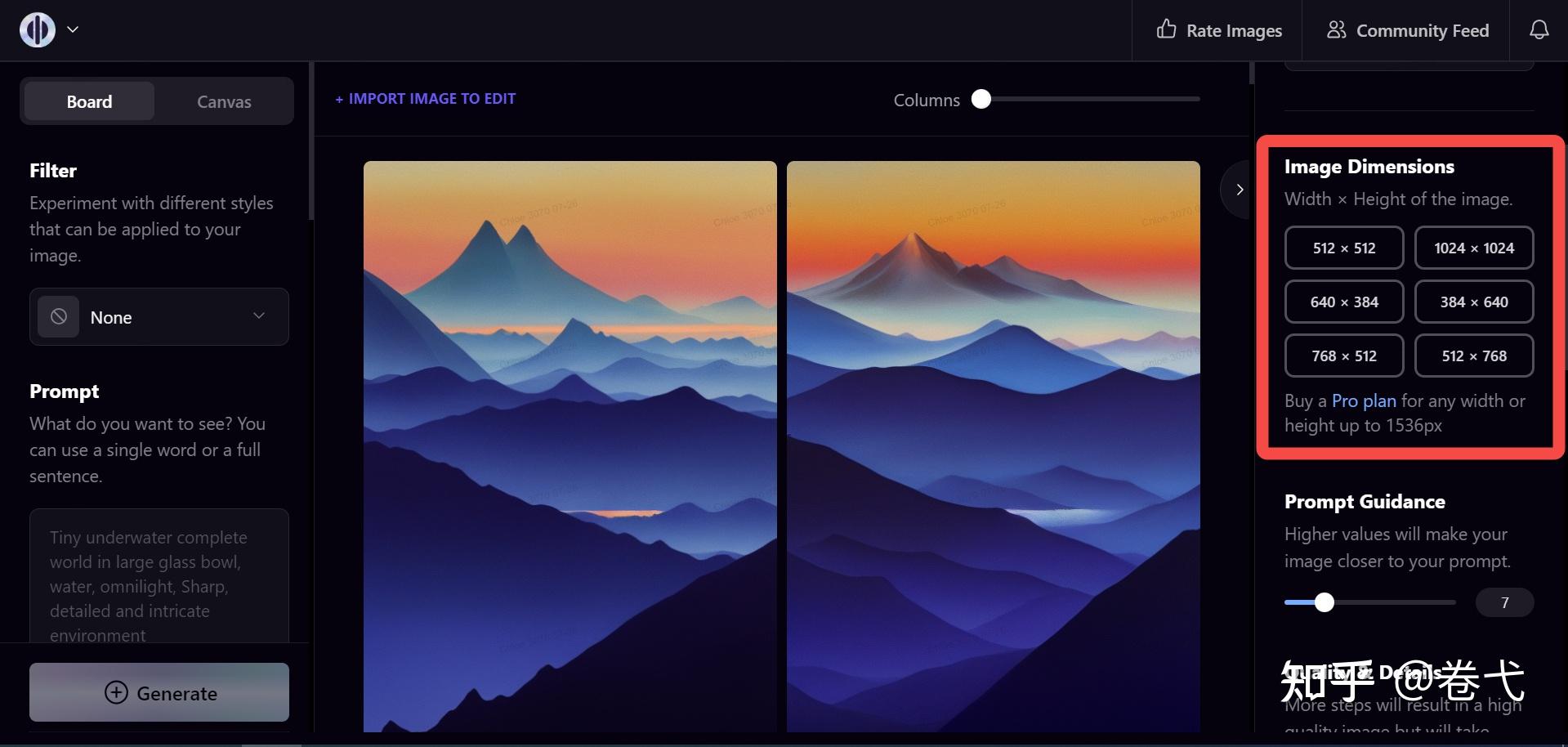Click the Community Feed people icon
The width and height of the screenshot is (1568, 747).
(1336, 29)
